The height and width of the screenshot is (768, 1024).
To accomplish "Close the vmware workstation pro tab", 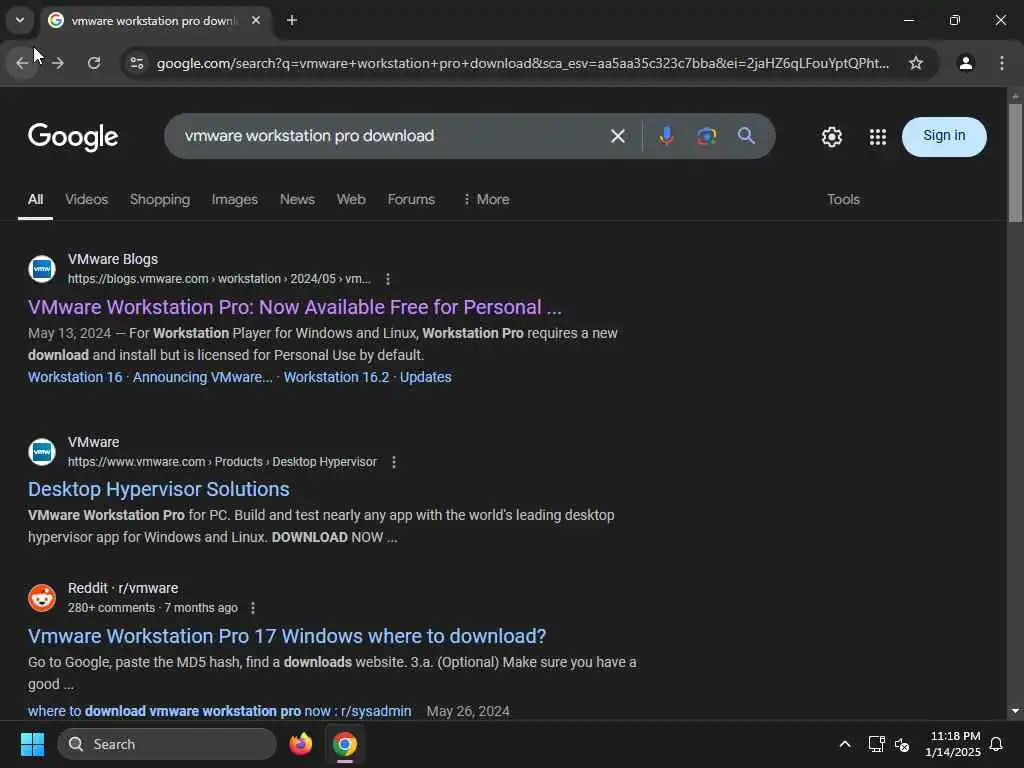I will [256, 21].
